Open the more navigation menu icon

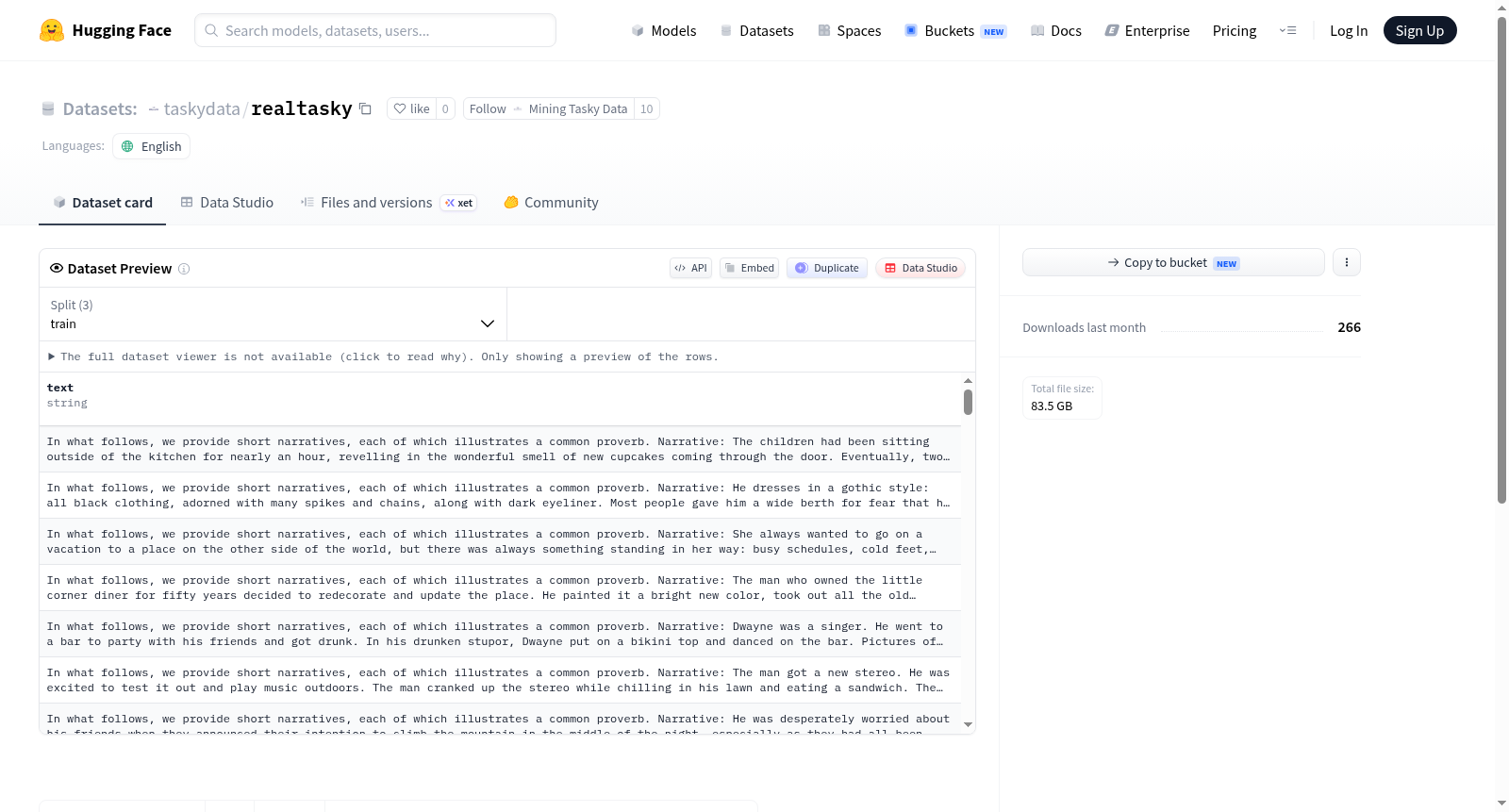point(1287,30)
